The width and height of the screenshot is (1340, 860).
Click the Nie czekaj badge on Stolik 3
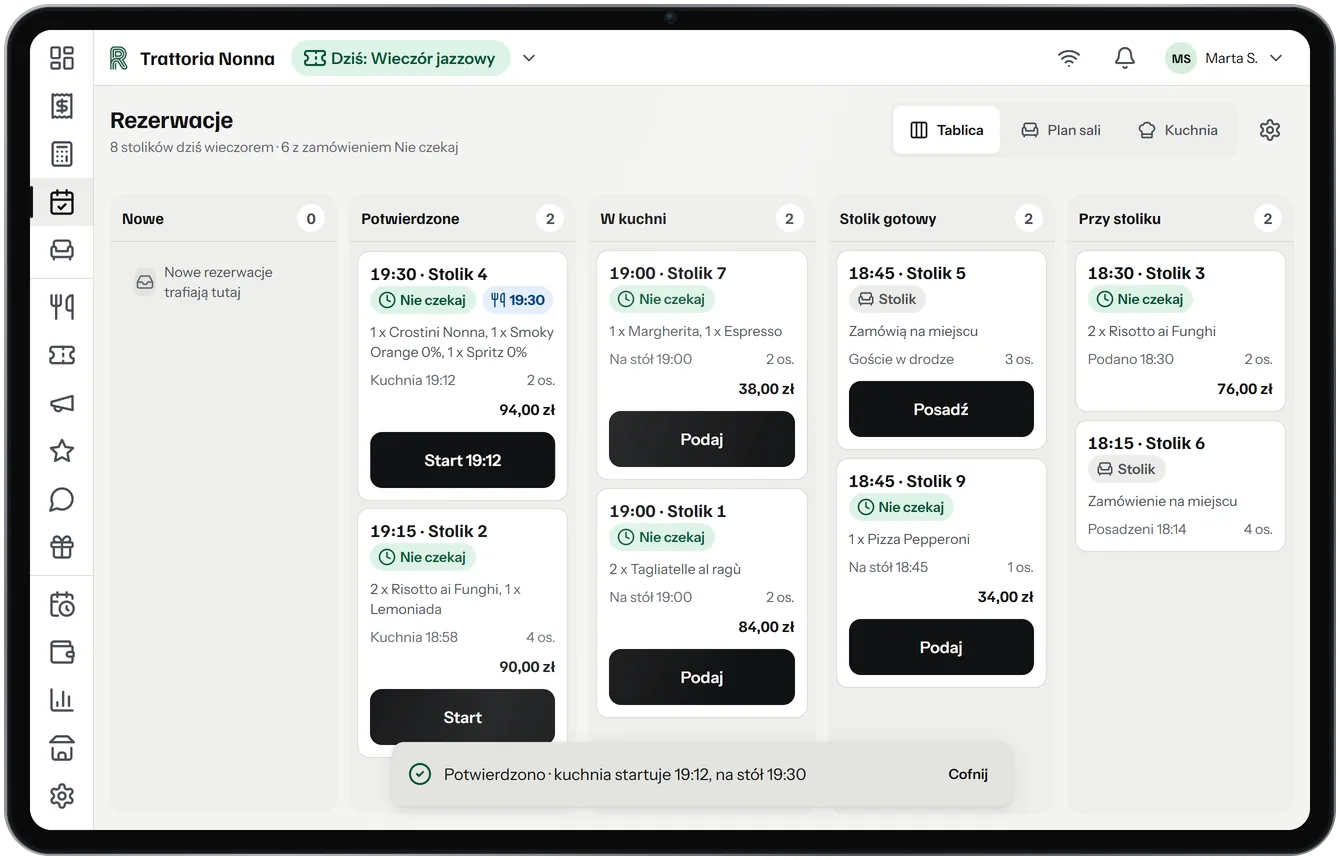point(1140,299)
